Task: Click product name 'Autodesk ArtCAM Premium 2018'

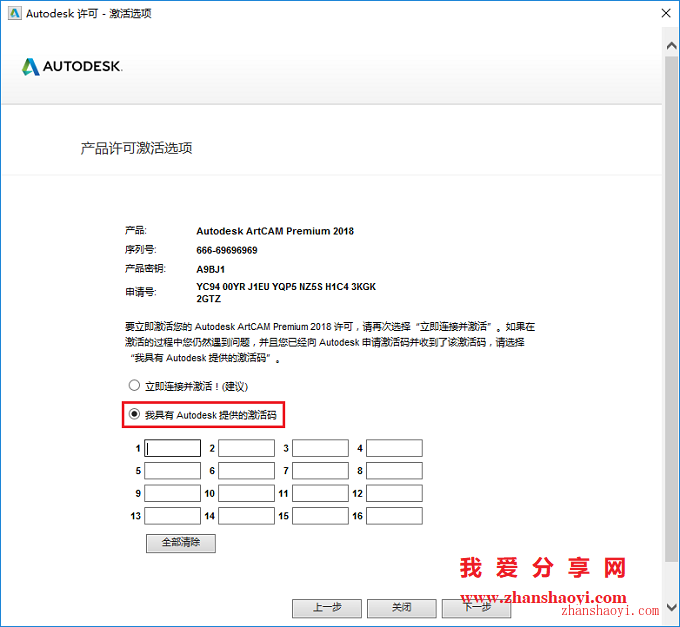Action: click(x=275, y=231)
